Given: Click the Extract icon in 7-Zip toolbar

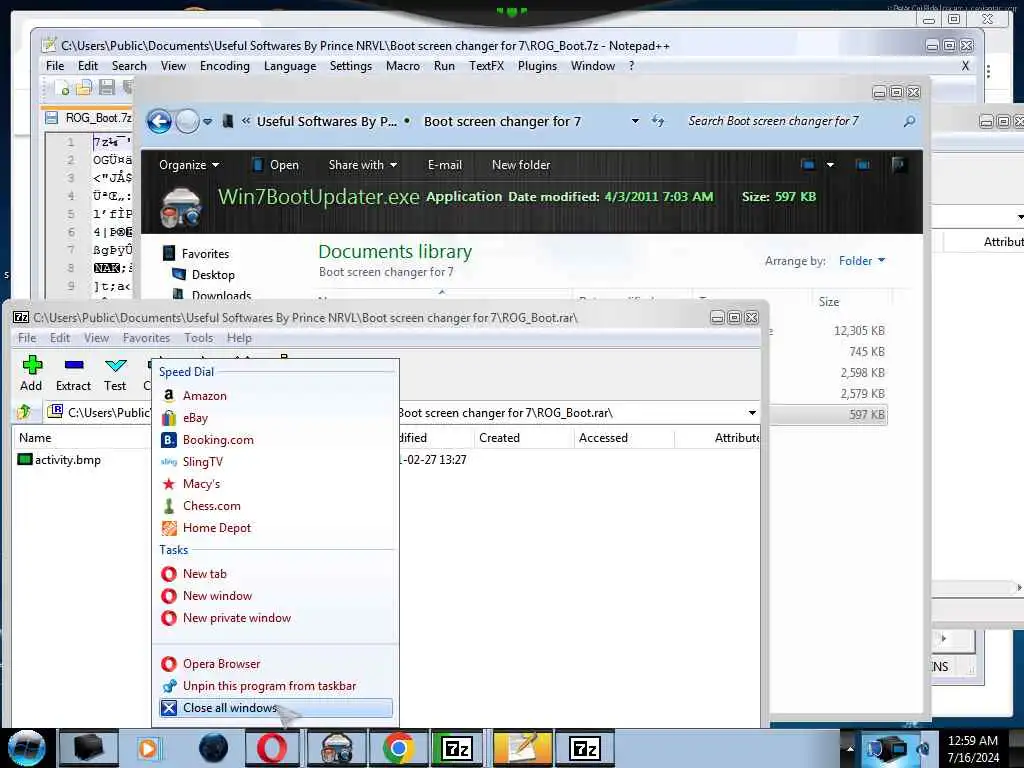Looking at the screenshot, I should tap(73, 366).
